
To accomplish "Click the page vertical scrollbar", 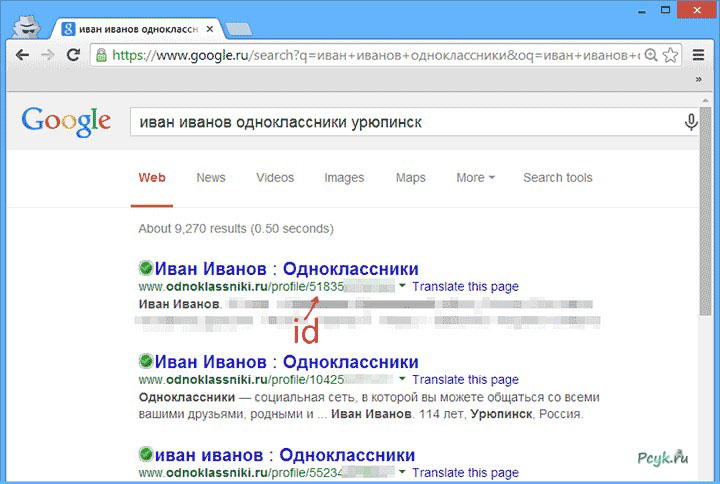I will [x=706, y=250].
